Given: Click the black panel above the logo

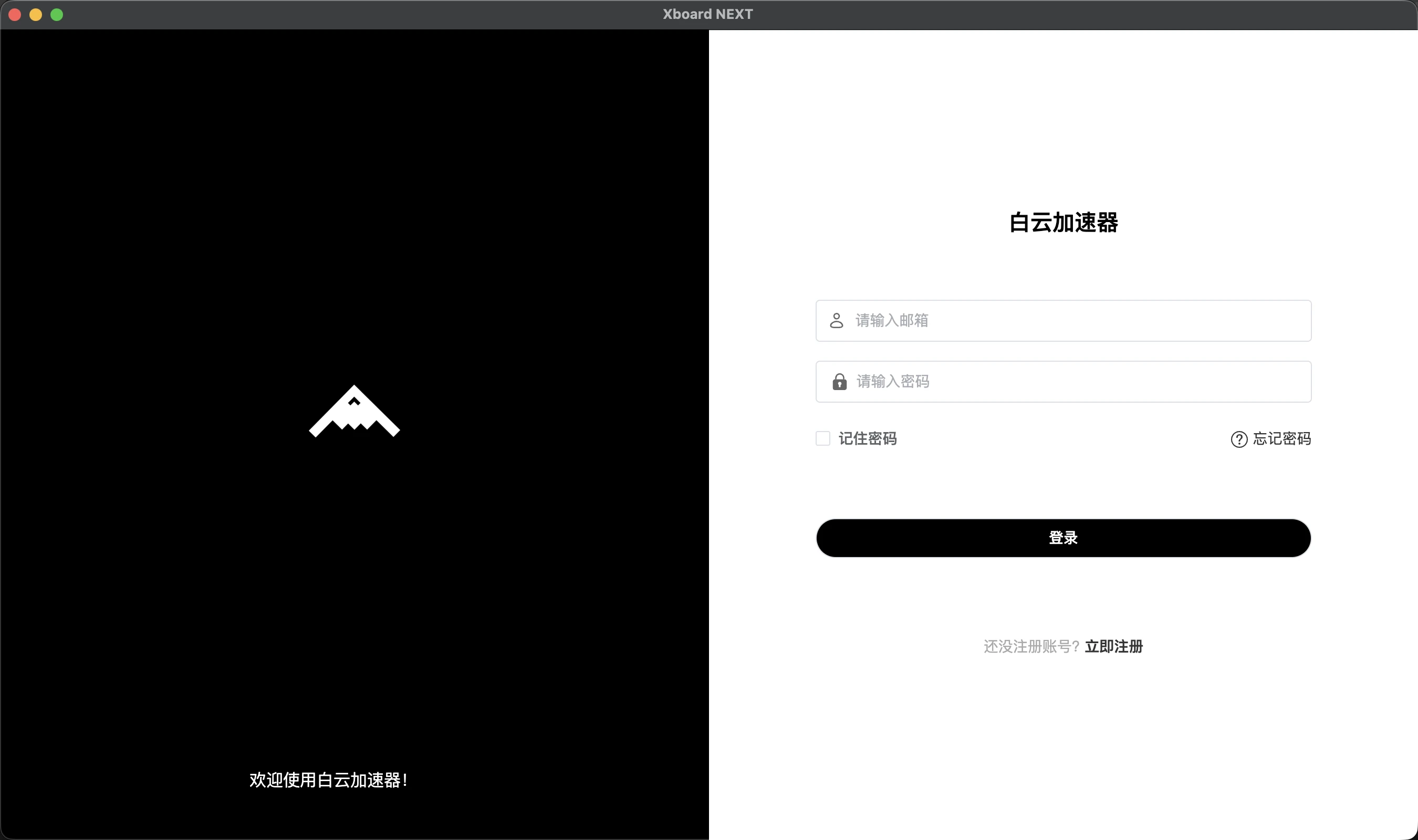Looking at the screenshot, I should [354, 198].
